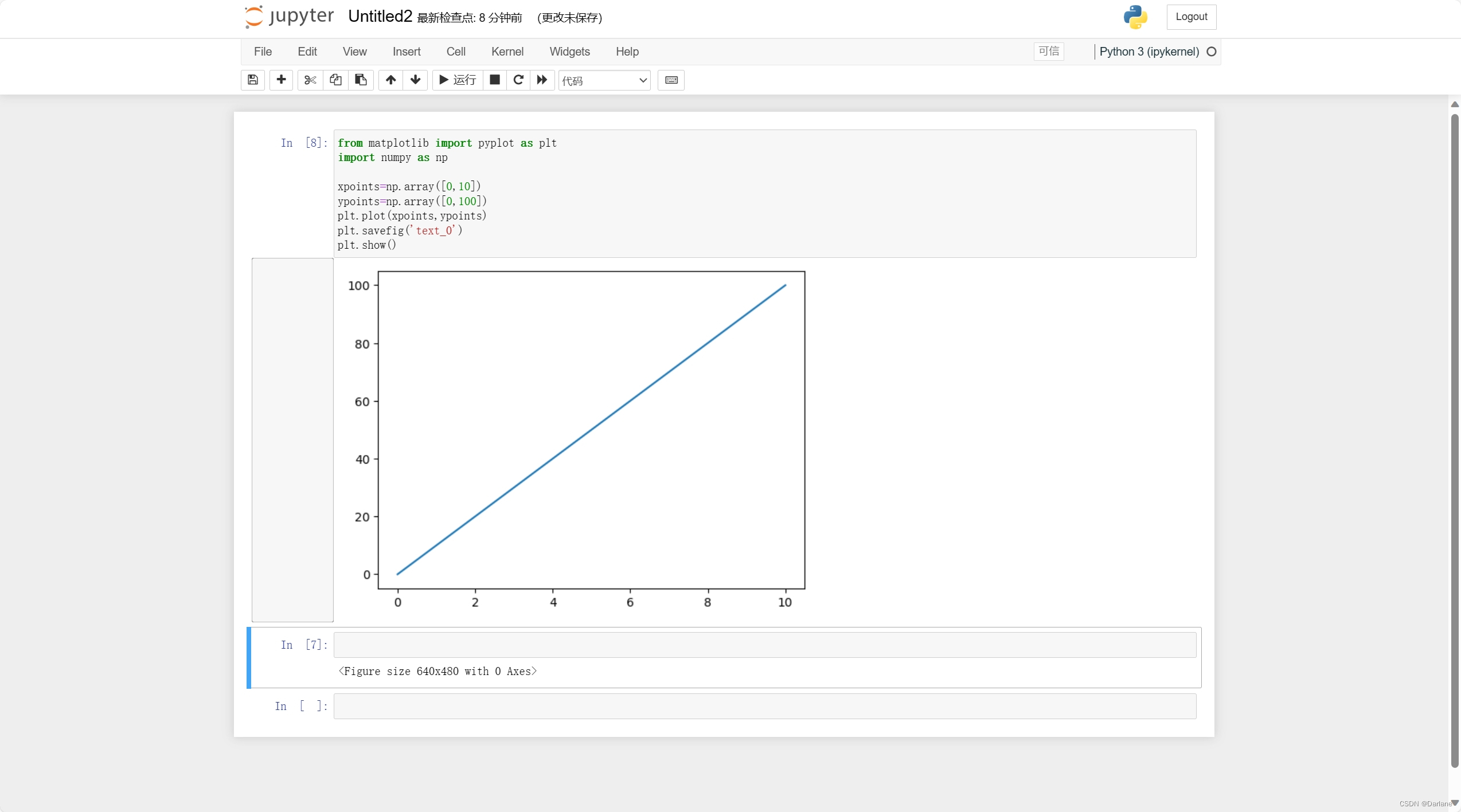
Task: Copy the selected cells from the toolbar
Action: coord(335,80)
